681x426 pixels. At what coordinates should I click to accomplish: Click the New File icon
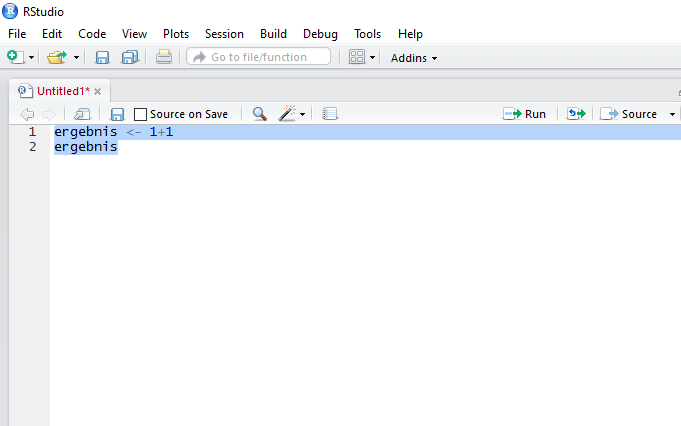point(15,58)
